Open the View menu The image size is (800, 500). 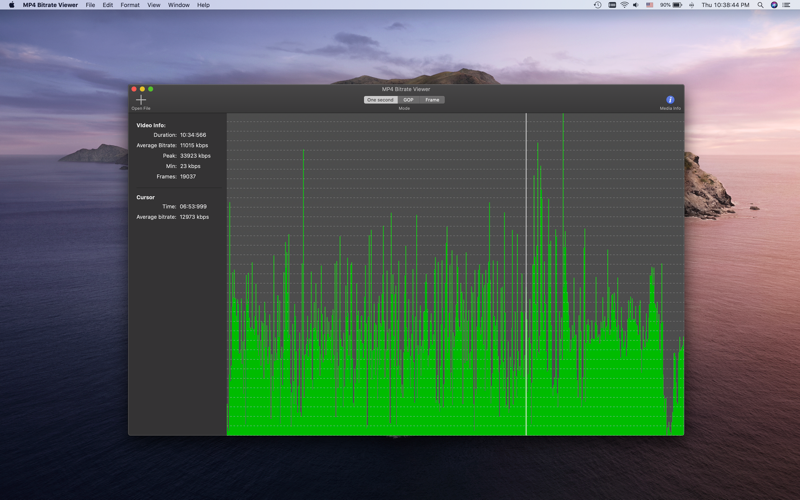[x=154, y=5]
